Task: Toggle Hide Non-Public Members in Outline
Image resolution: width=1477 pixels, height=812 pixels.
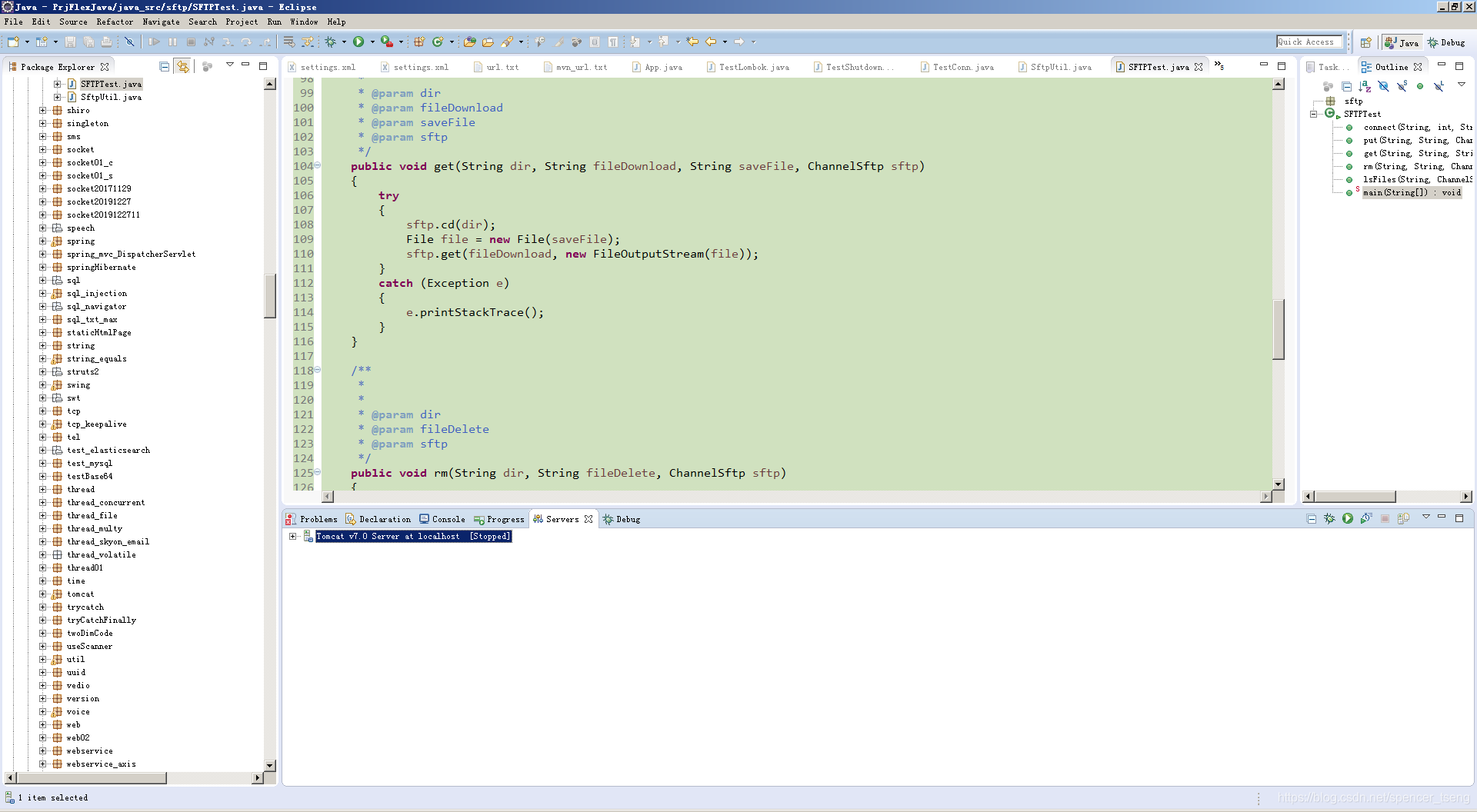Action: 1419,86
